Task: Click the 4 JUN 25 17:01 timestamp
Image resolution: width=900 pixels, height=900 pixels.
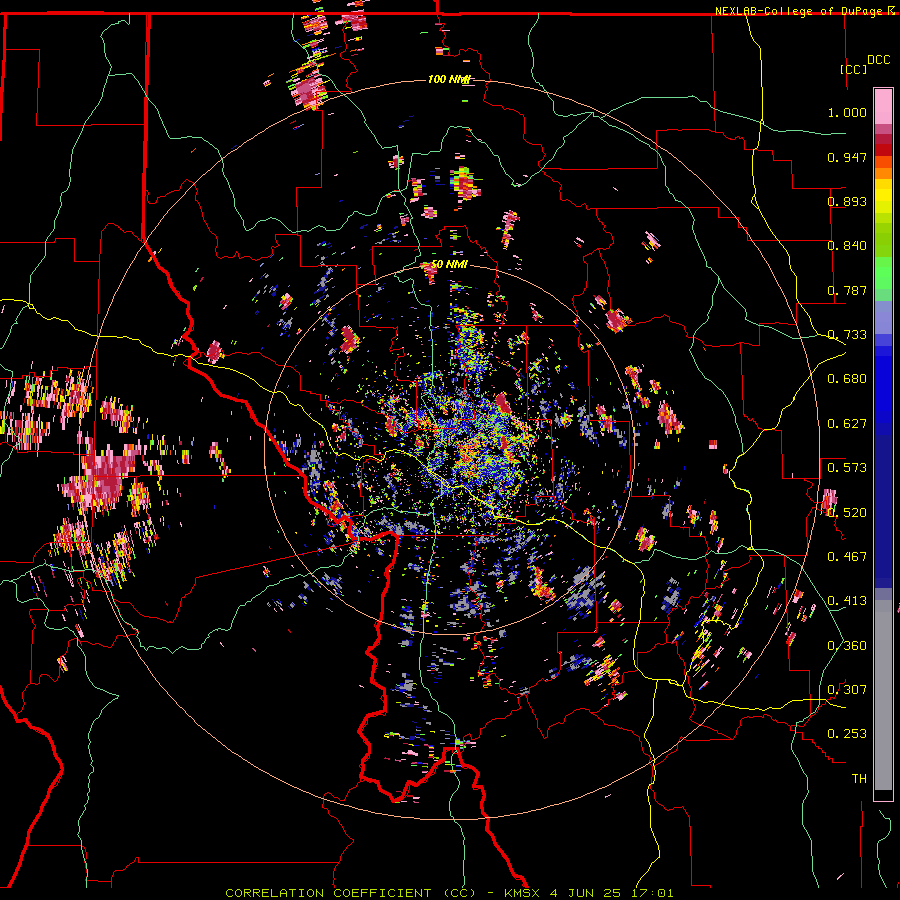Action: pos(611,893)
